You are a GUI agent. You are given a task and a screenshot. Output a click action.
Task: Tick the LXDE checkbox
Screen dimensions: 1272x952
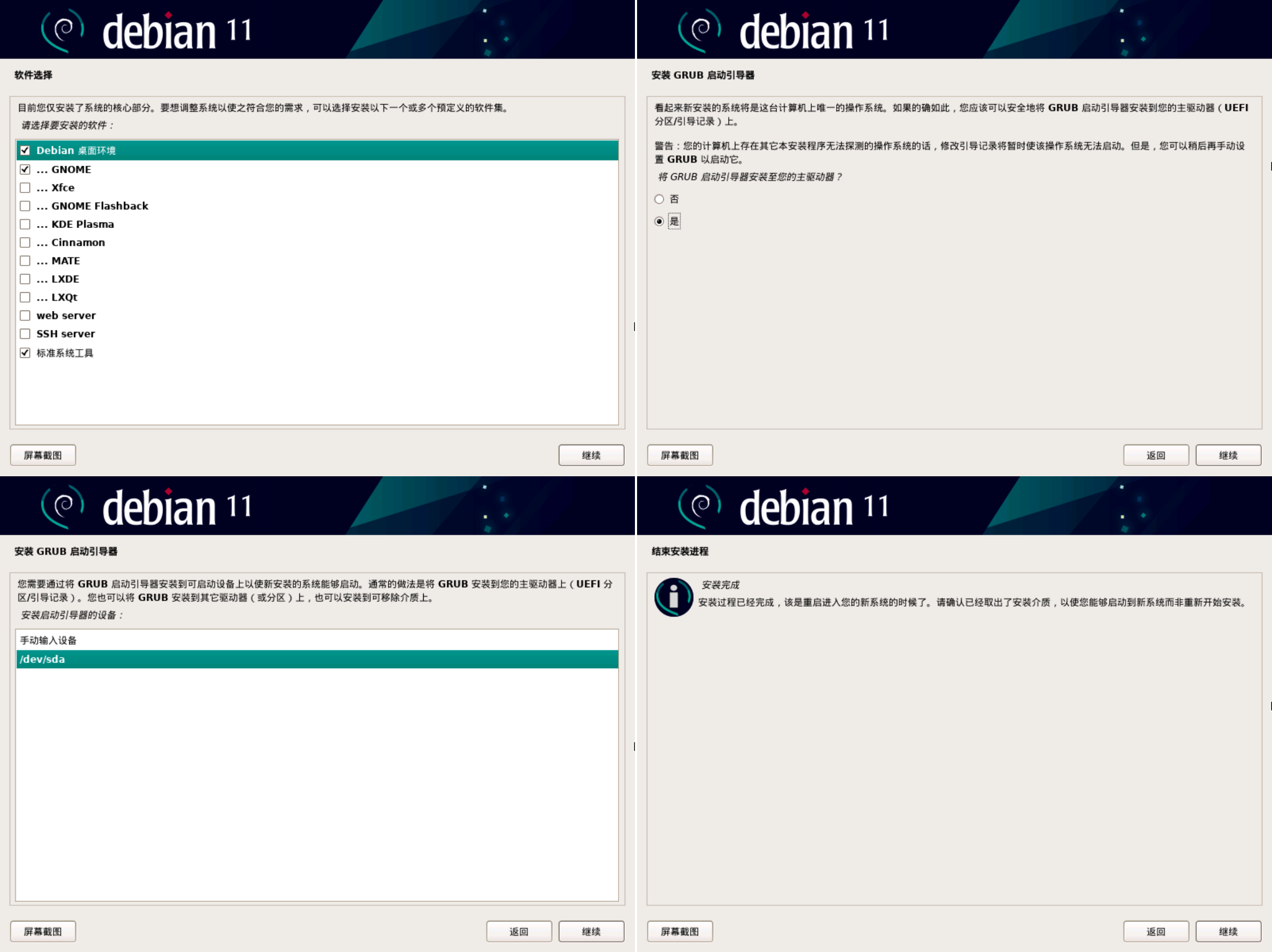click(x=25, y=279)
